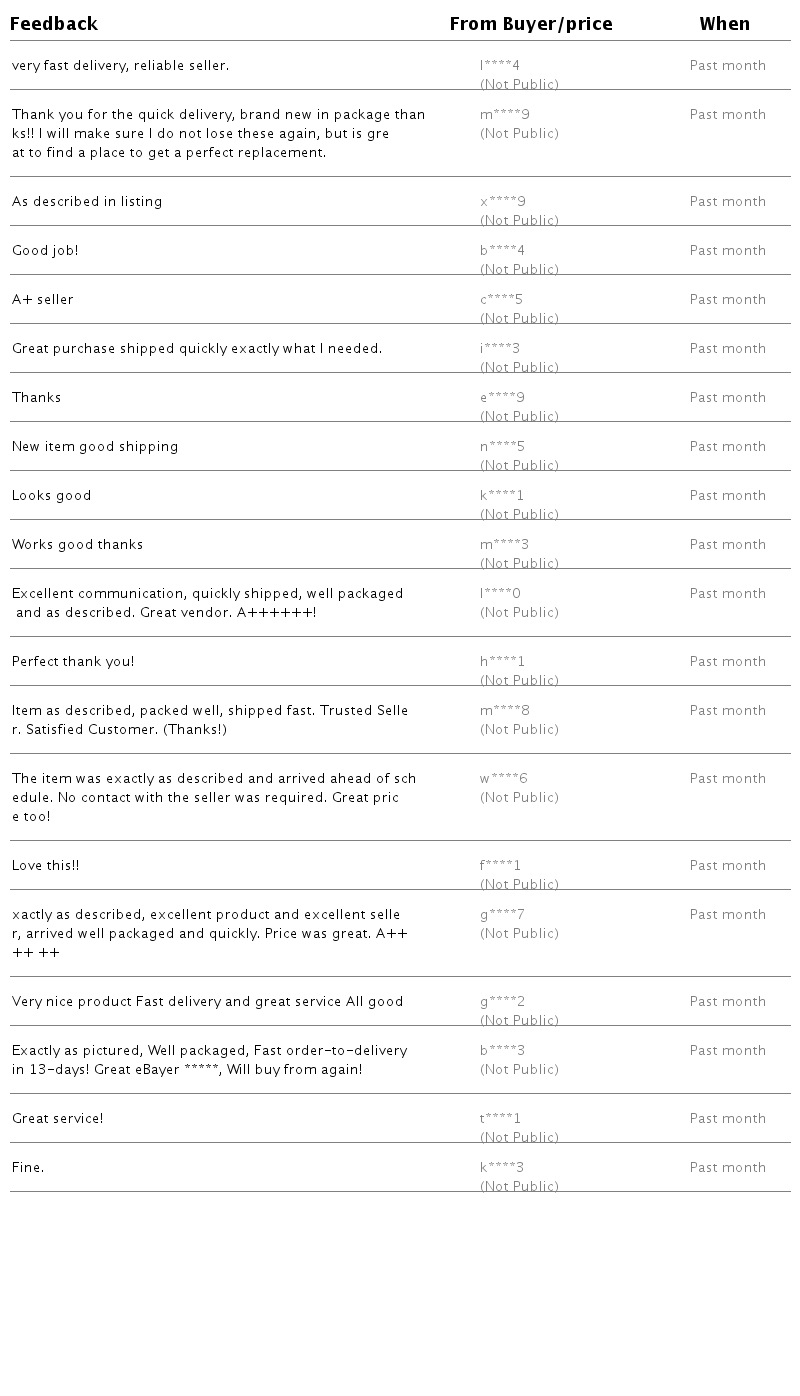This screenshot has width=800, height=1396.
Task: Click the Feedback column header
Action: tap(54, 24)
